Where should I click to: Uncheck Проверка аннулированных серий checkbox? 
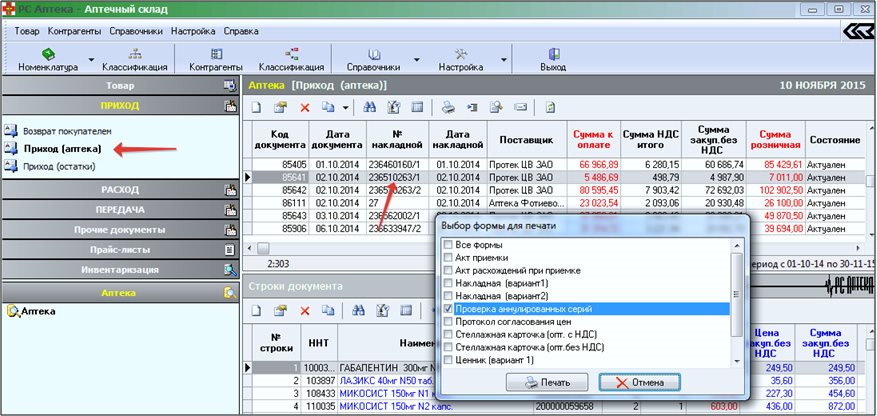point(448,310)
